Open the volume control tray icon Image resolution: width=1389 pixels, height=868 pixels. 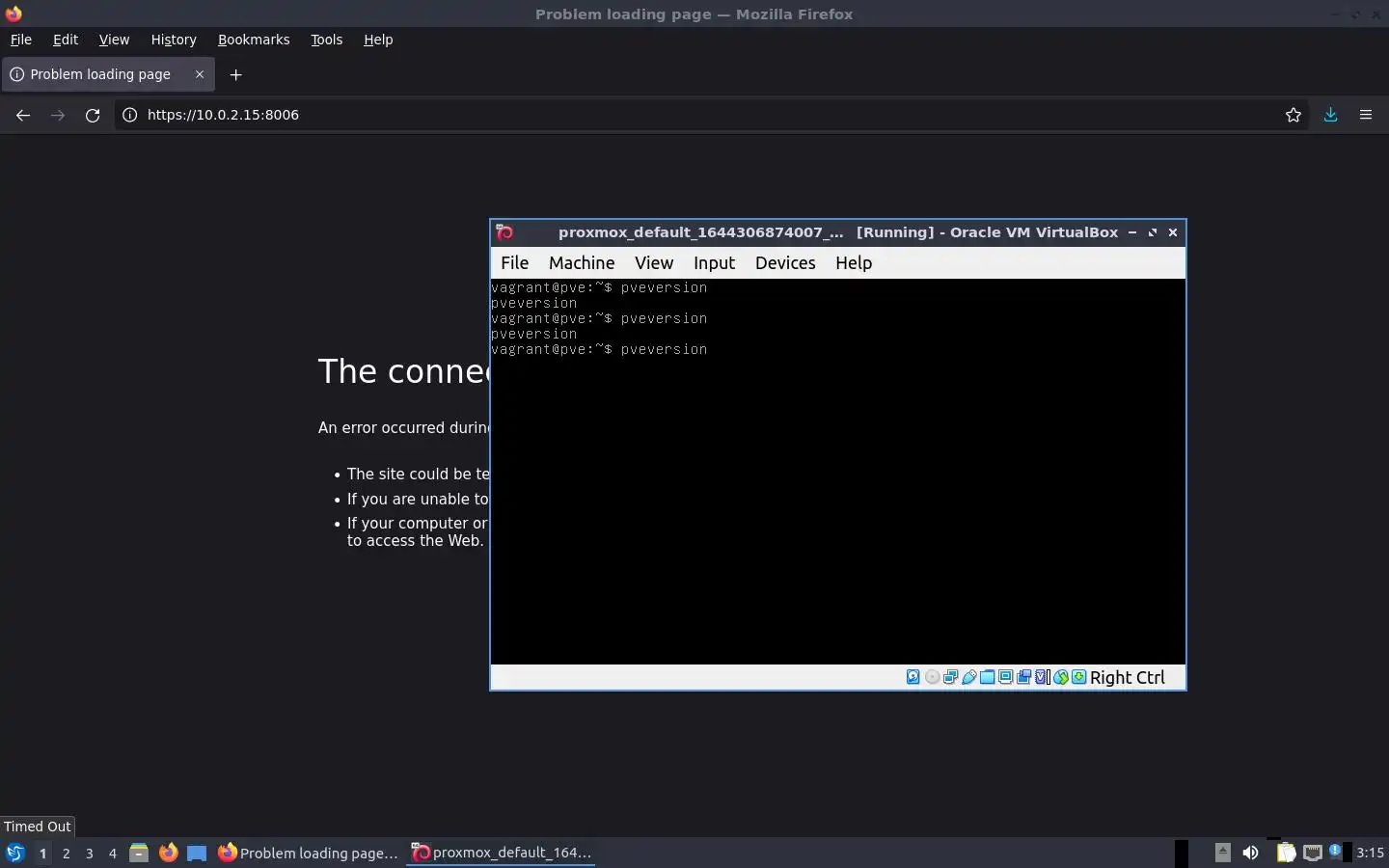1250,853
